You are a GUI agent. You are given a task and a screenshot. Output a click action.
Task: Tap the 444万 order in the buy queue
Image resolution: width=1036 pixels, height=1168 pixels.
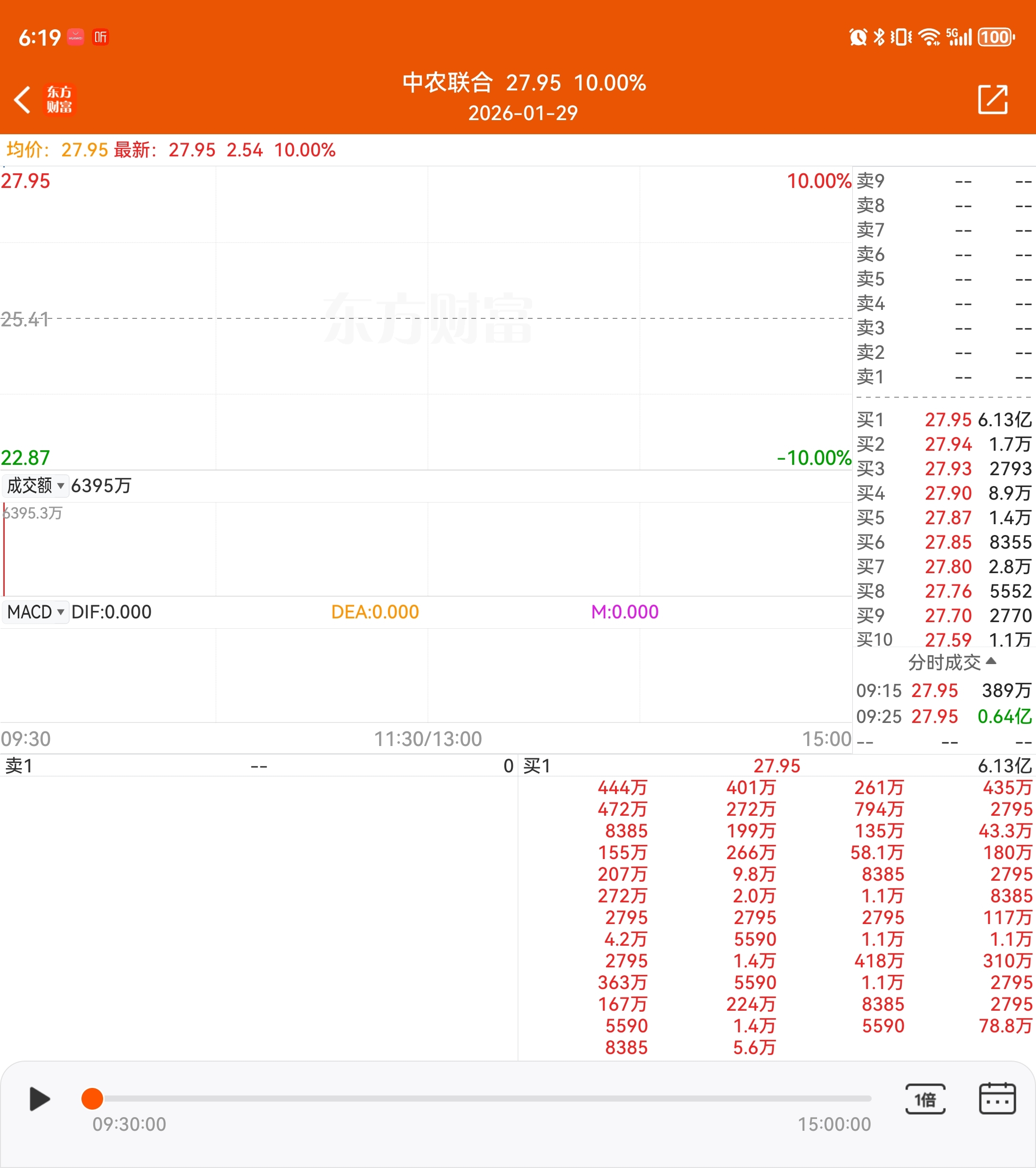622,788
